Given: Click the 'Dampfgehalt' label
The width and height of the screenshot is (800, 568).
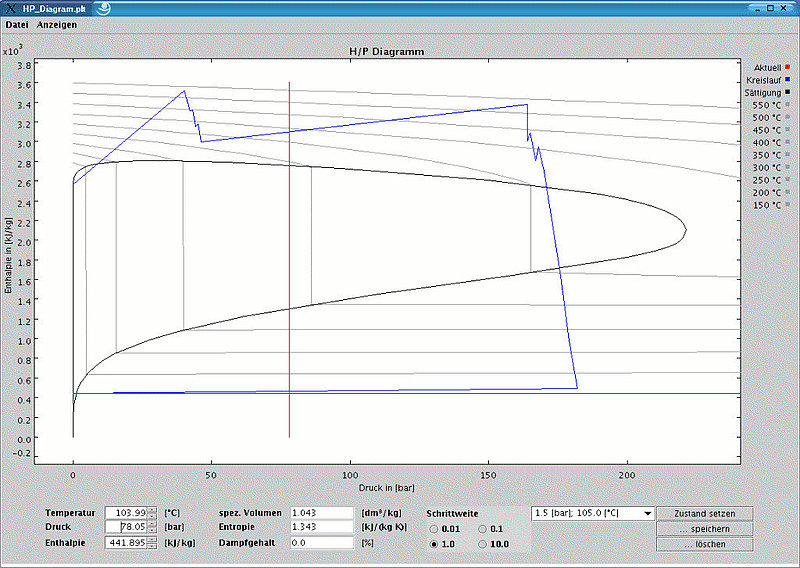Looking at the screenshot, I should coord(247,543).
